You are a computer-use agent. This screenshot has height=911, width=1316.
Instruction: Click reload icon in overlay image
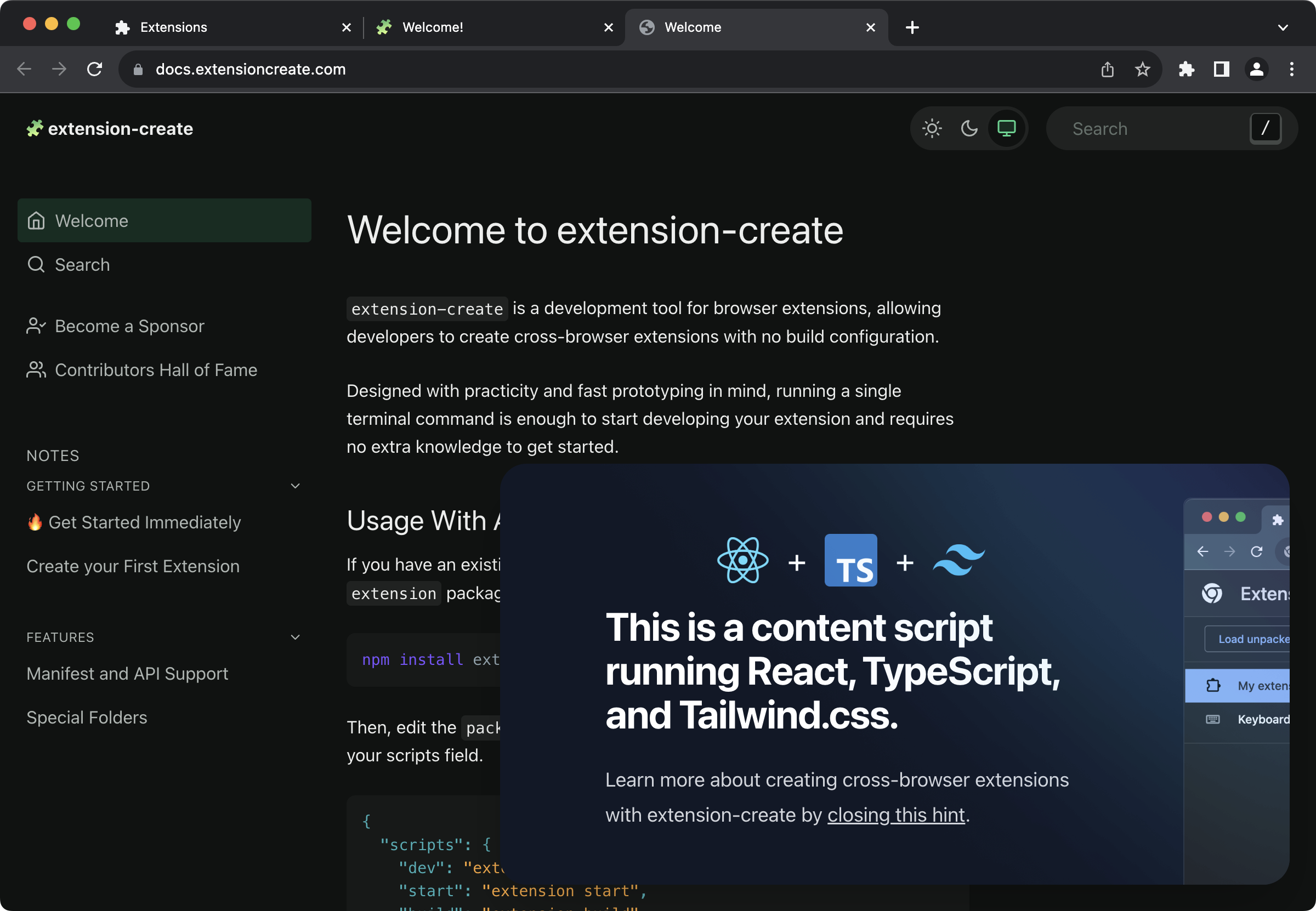(1256, 551)
